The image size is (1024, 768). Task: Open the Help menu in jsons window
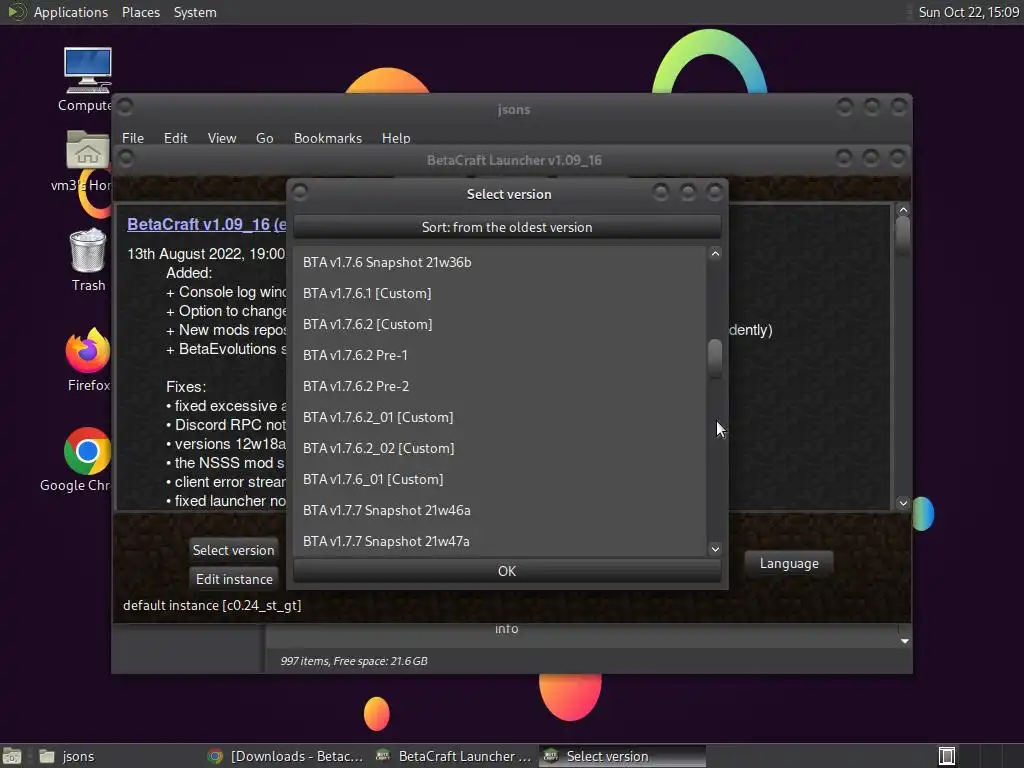pos(396,138)
